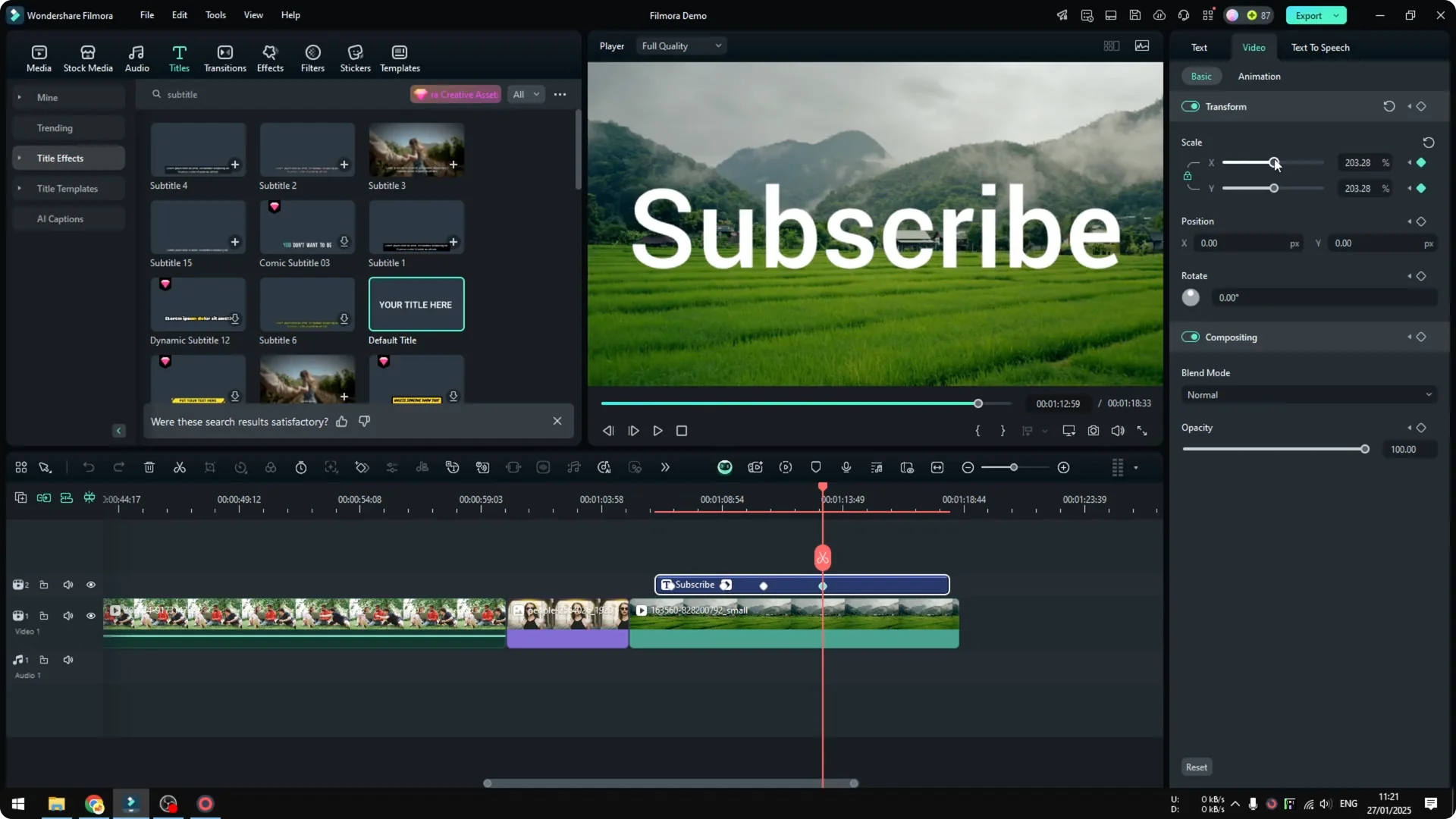Click the Scale Y slider handle

[1274, 188]
